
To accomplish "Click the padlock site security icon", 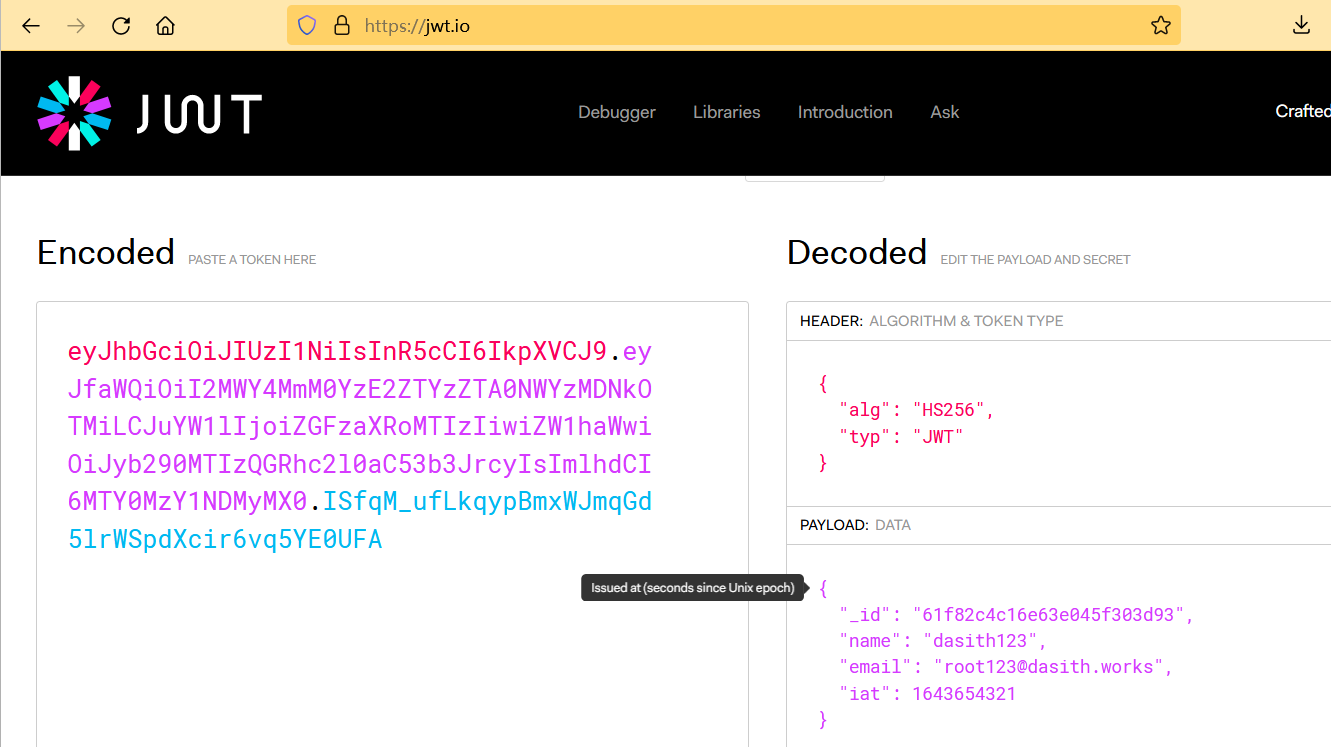I will (341, 26).
